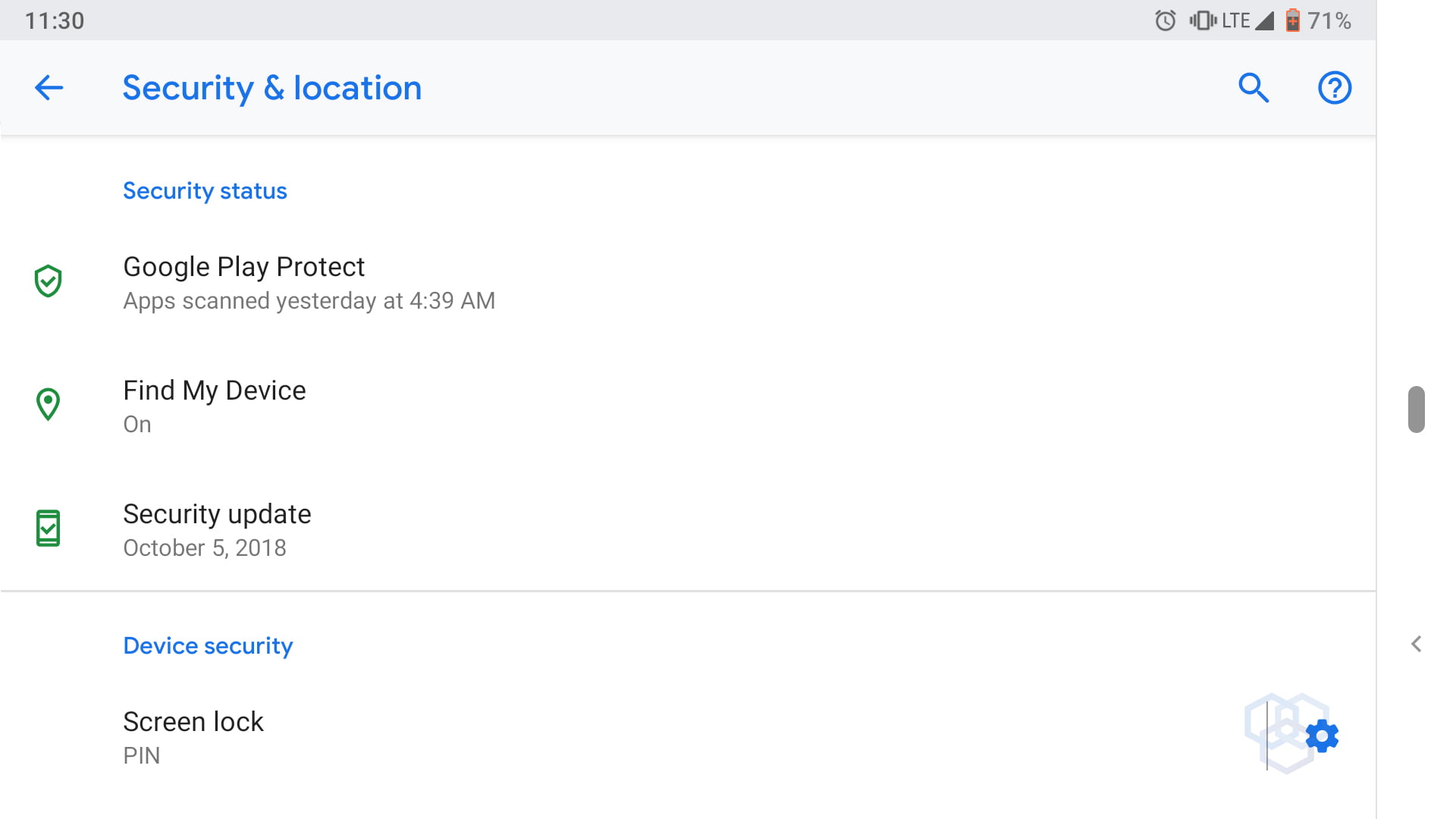Screen dimensions: 1456x819
Task: Tap the green Play Protect shield icon
Action: point(48,281)
